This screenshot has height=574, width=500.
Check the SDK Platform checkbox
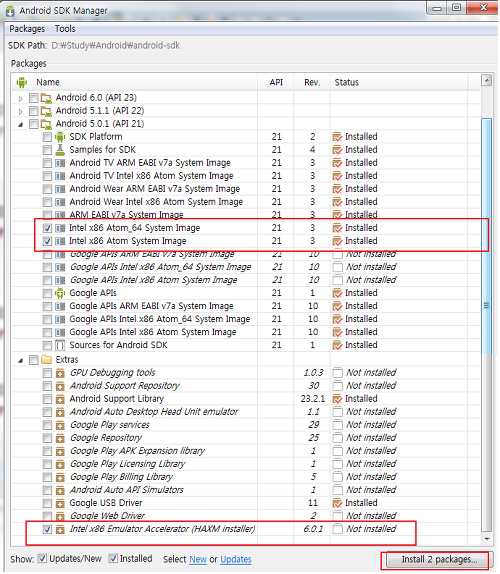coord(47,137)
